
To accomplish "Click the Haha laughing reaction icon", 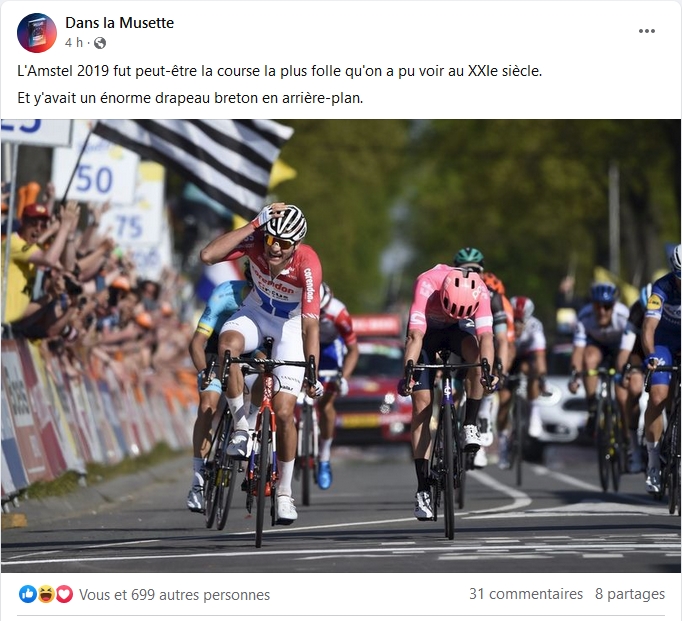I will click(46, 594).
